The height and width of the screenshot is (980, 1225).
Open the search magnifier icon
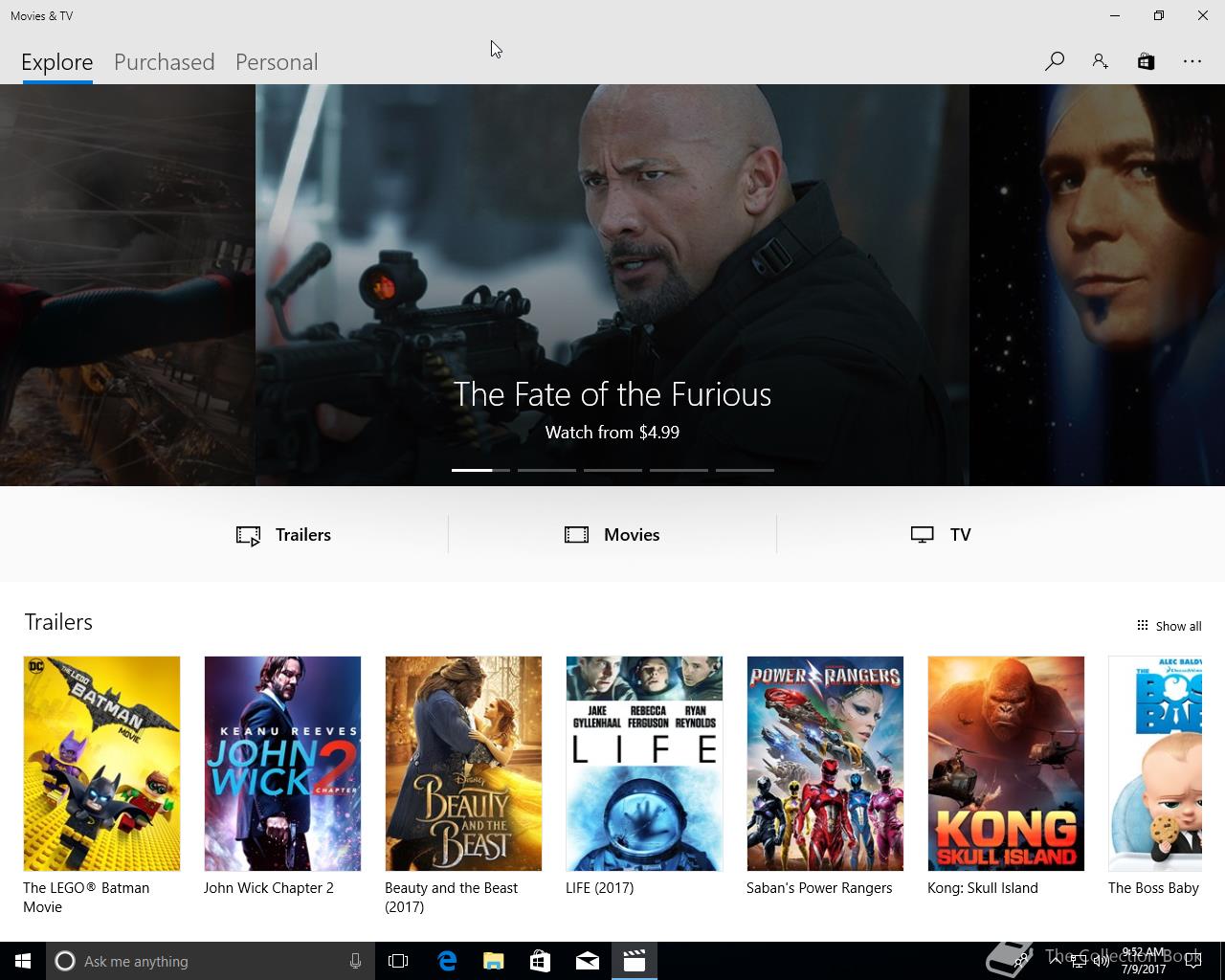click(x=1055, y=61)
